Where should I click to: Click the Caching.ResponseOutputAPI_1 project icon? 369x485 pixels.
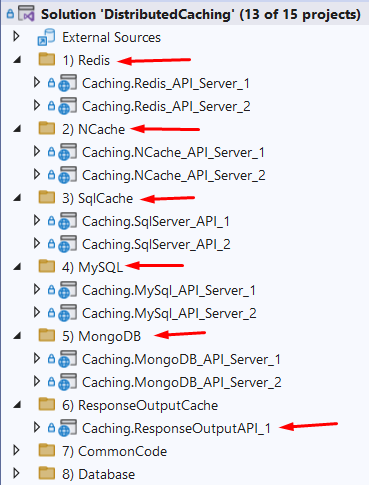67,428
